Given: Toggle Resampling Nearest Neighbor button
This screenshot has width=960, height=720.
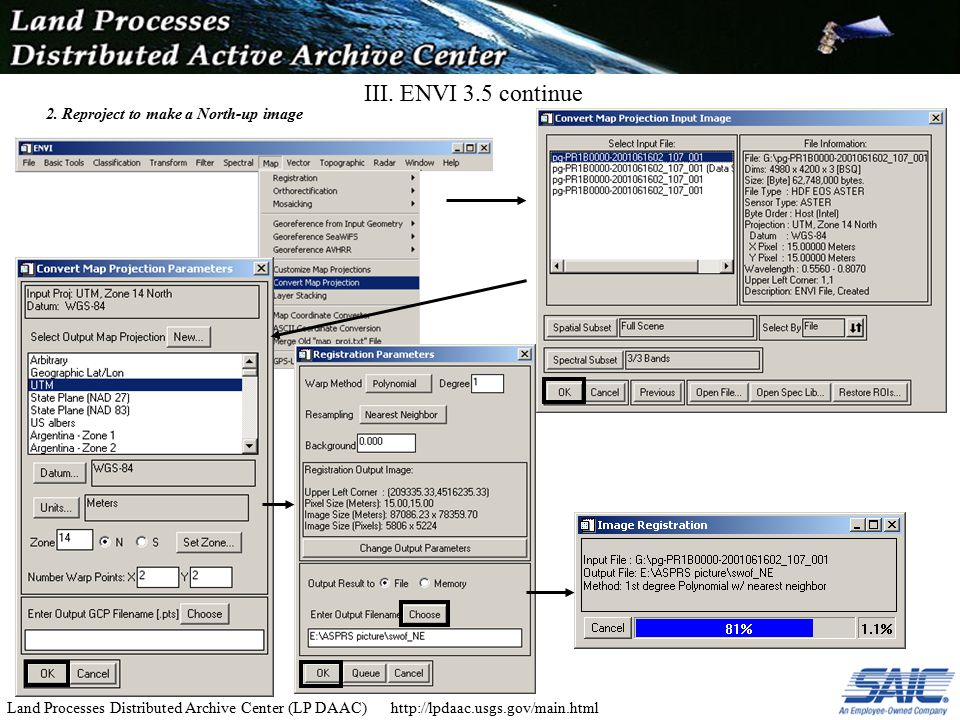Looking at the screenshot, I should 402,414.
